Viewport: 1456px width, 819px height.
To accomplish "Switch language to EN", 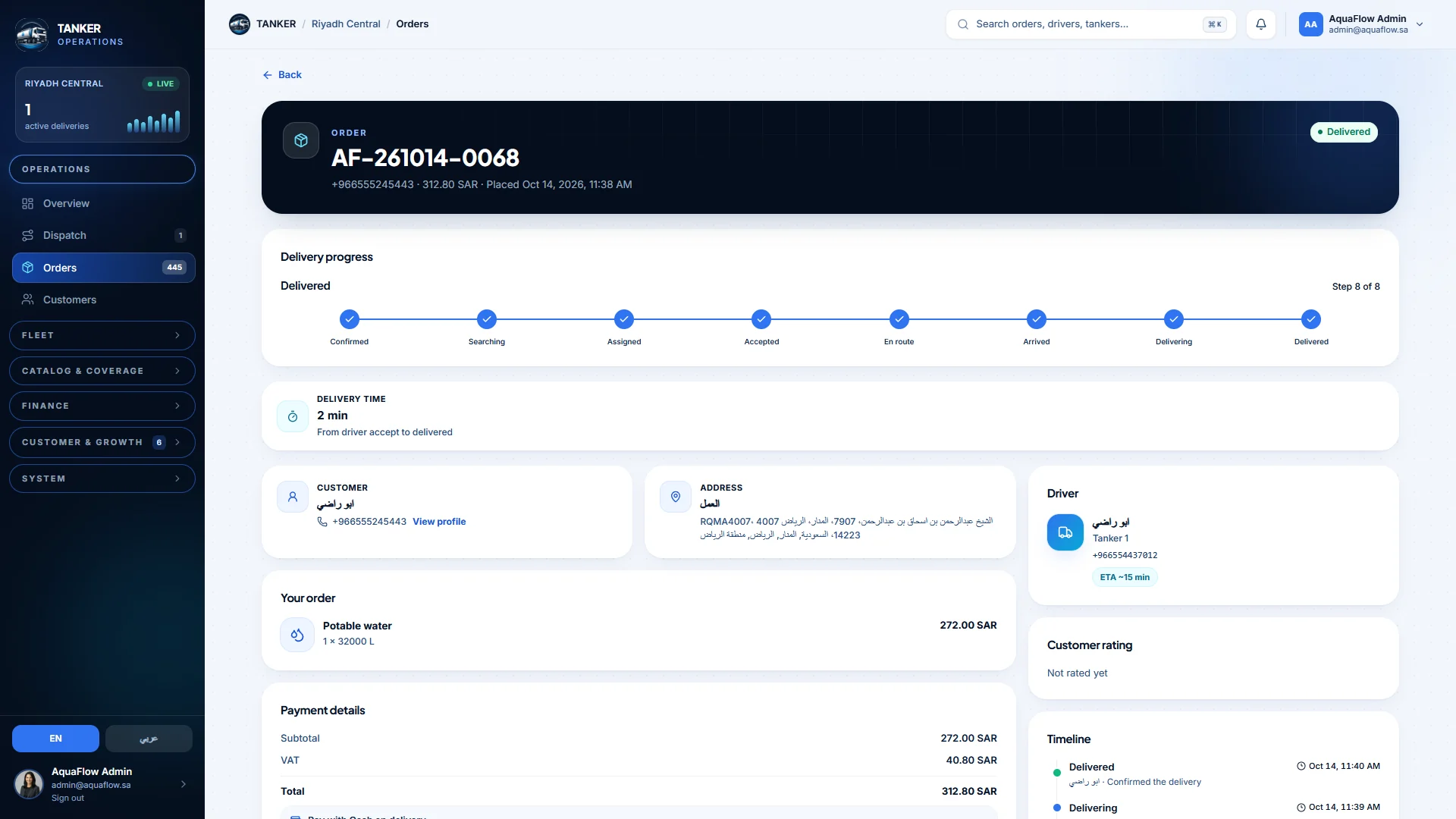I will click(x=55, y=739).
